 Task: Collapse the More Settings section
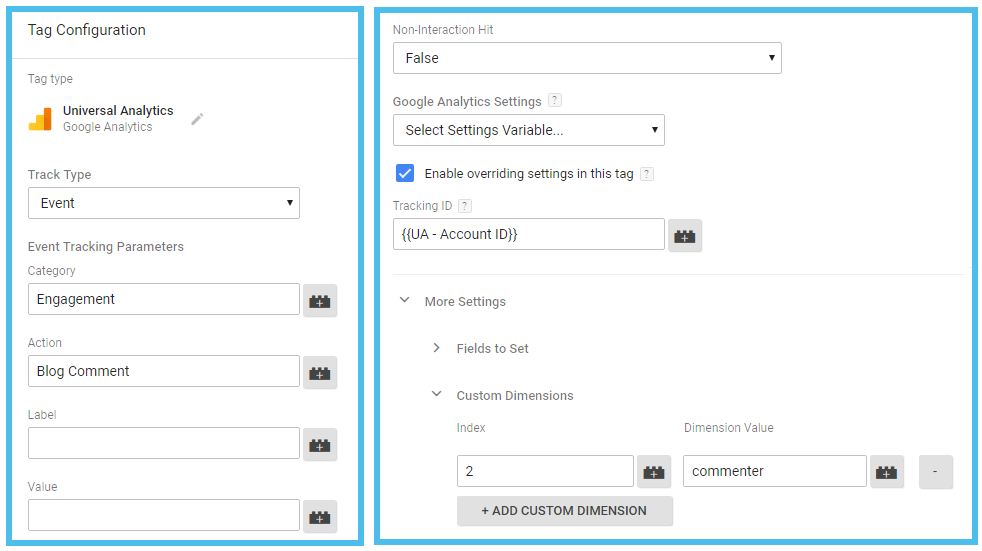(x=405, y=301)
